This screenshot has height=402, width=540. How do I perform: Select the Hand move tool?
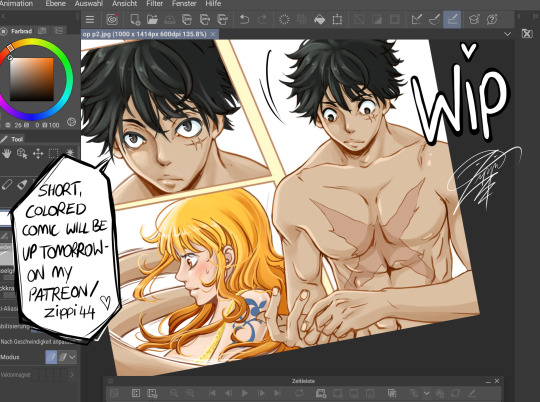[x=6, y=153]
